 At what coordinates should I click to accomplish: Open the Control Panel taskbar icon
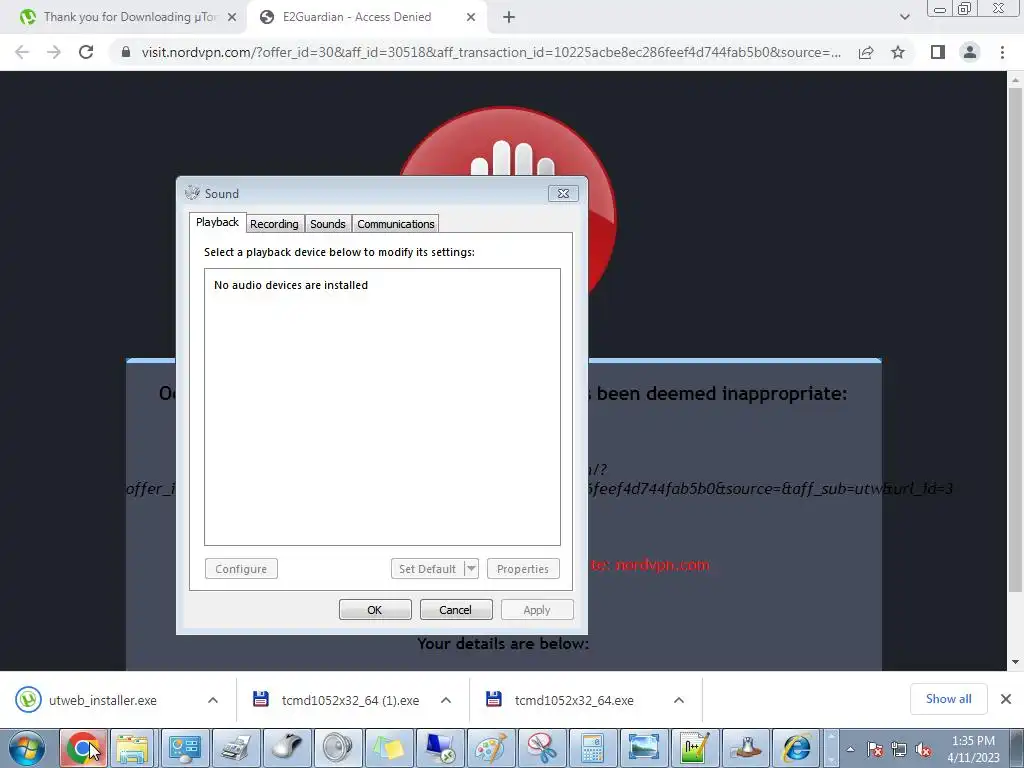pyautogui.click(x=185, y=748)
